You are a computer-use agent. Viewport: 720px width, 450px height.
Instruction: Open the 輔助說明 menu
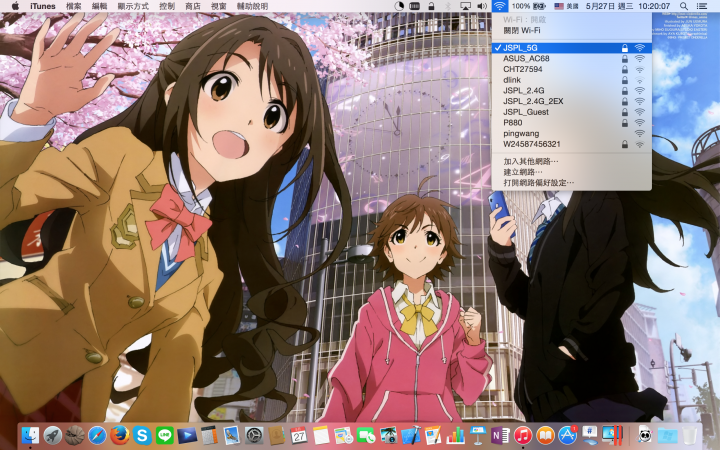point(252,6)
